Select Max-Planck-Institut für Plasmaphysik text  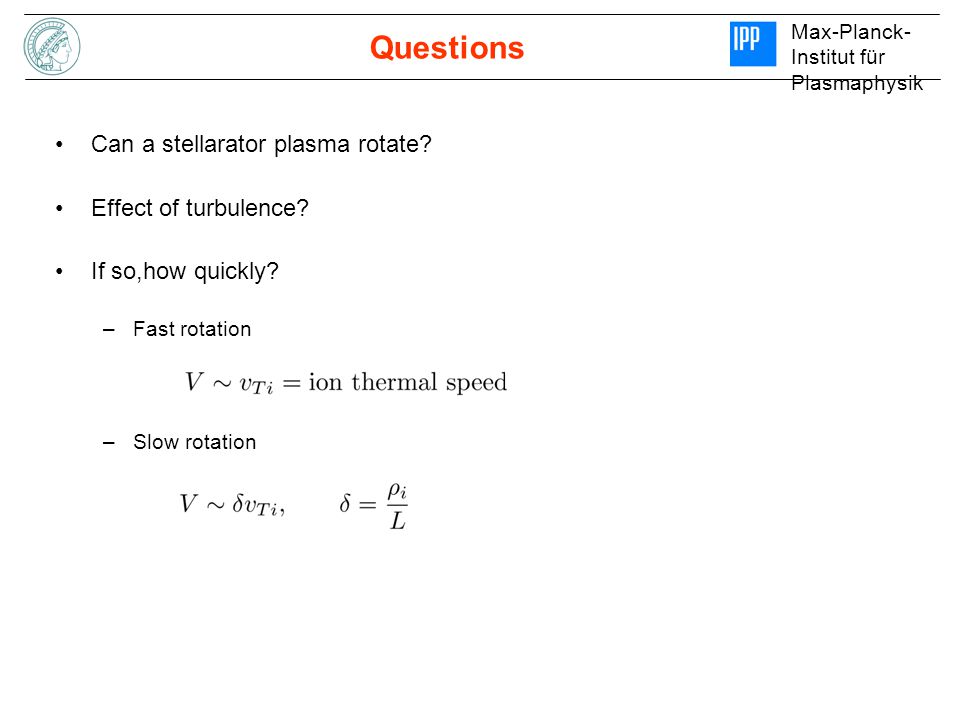pos(857,57)
